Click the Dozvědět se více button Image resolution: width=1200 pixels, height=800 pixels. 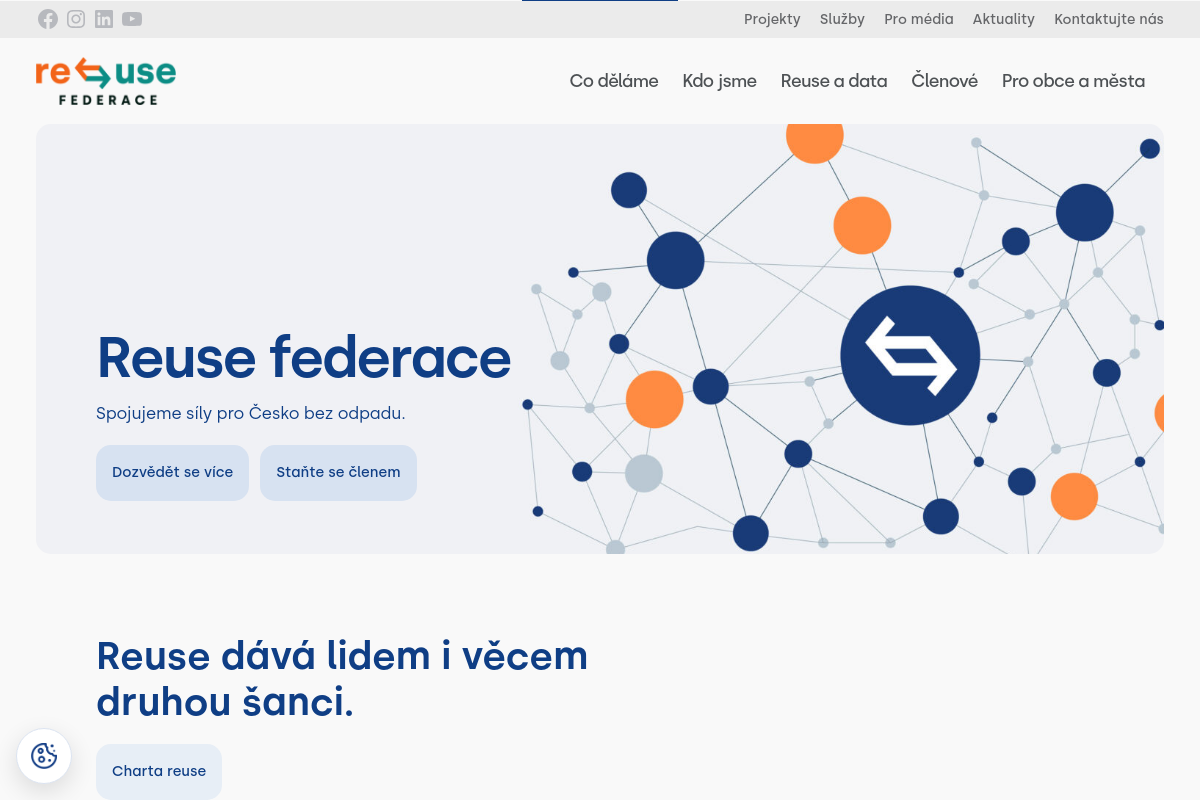pyautogui.click(x=172, y=473)
